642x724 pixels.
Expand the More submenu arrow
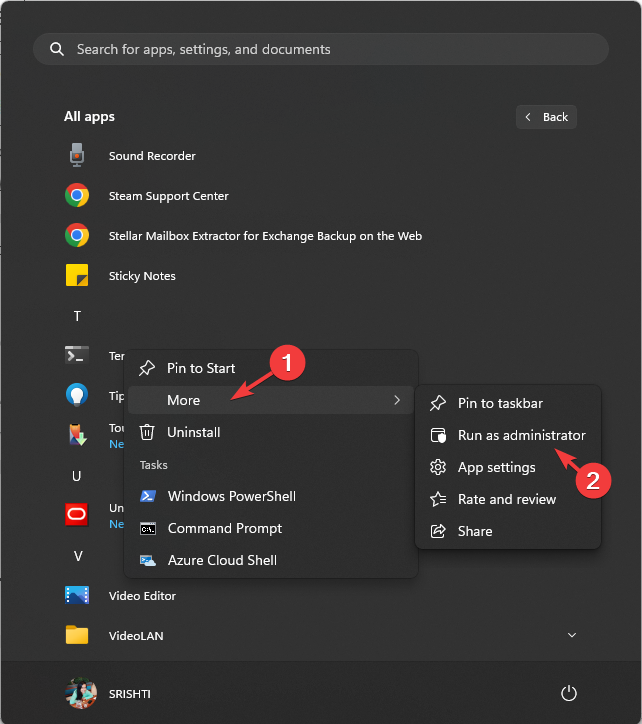coord(397,400)
